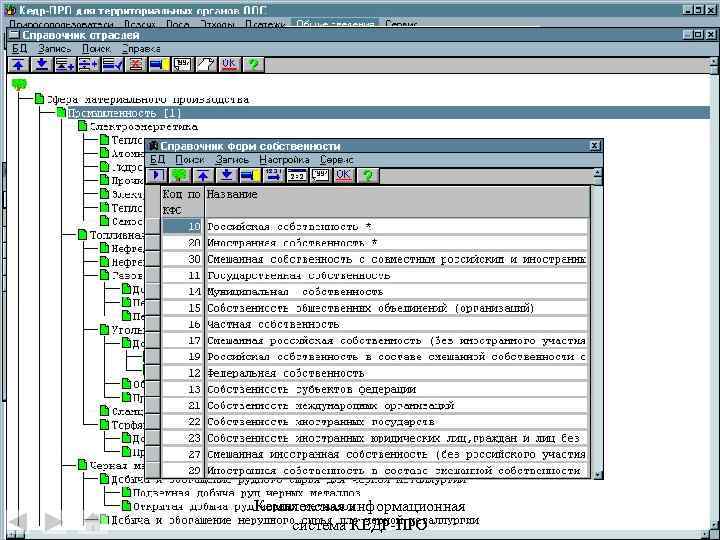This screenshot has height=540, width=720.
Task: Click scroll-down arrow of ownership forms list
Action: click(597, 474)
